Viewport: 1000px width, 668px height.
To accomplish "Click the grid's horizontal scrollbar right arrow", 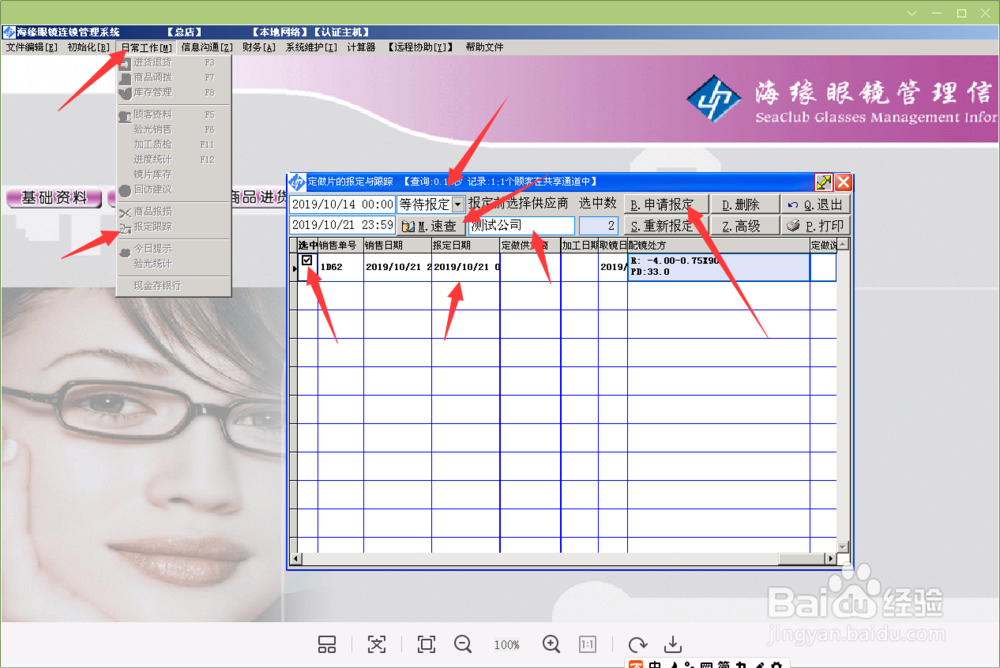I will point(830,559).
